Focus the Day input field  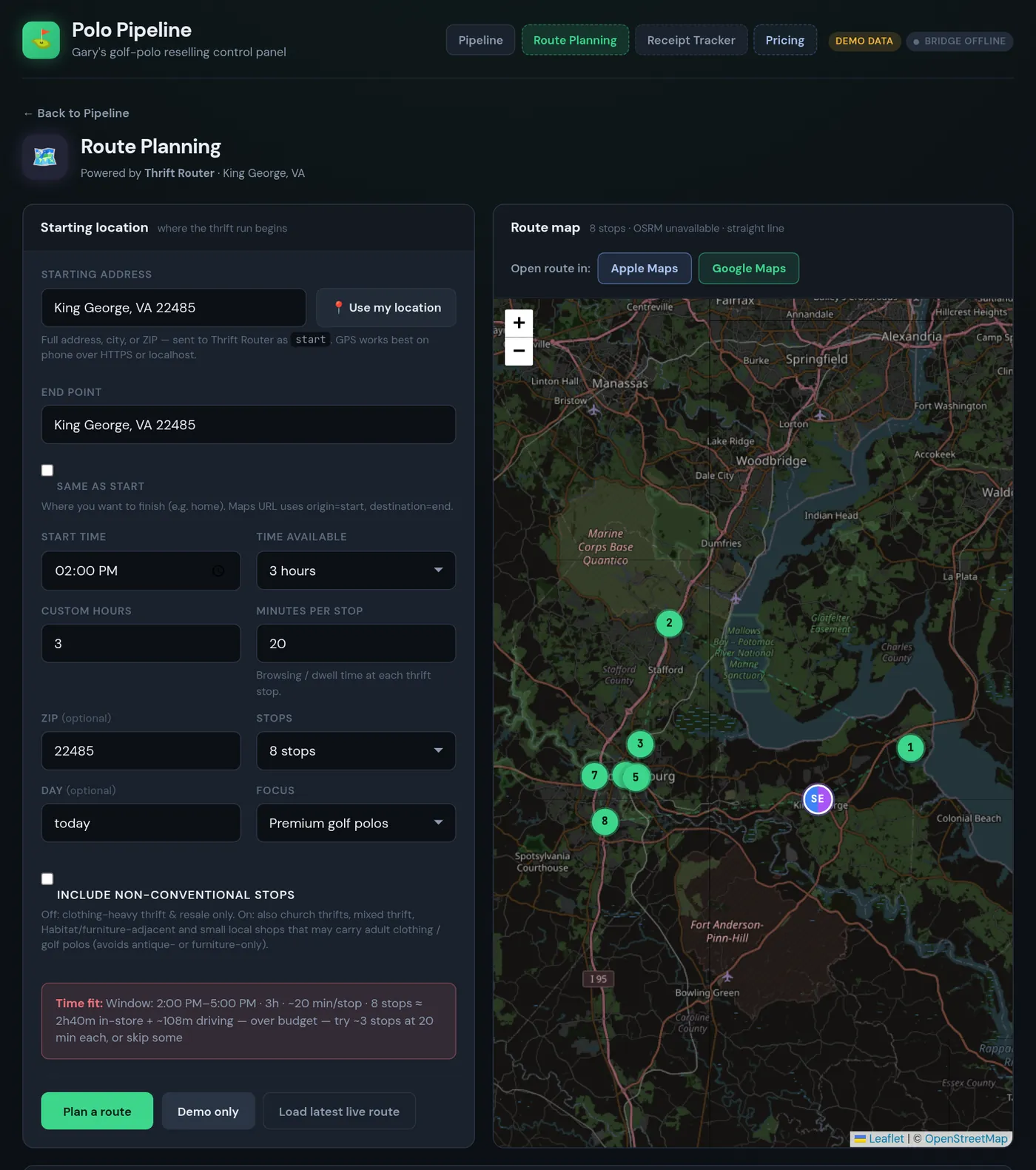(141, 823)
